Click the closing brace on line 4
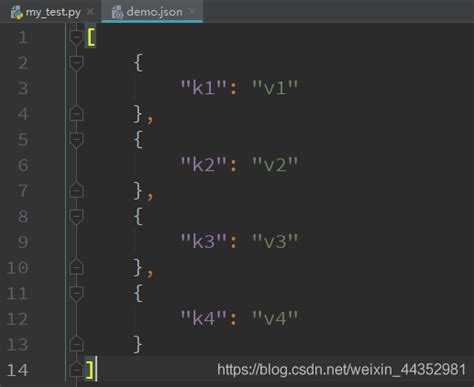Viewport: 474px width, 387px height. 138,114
